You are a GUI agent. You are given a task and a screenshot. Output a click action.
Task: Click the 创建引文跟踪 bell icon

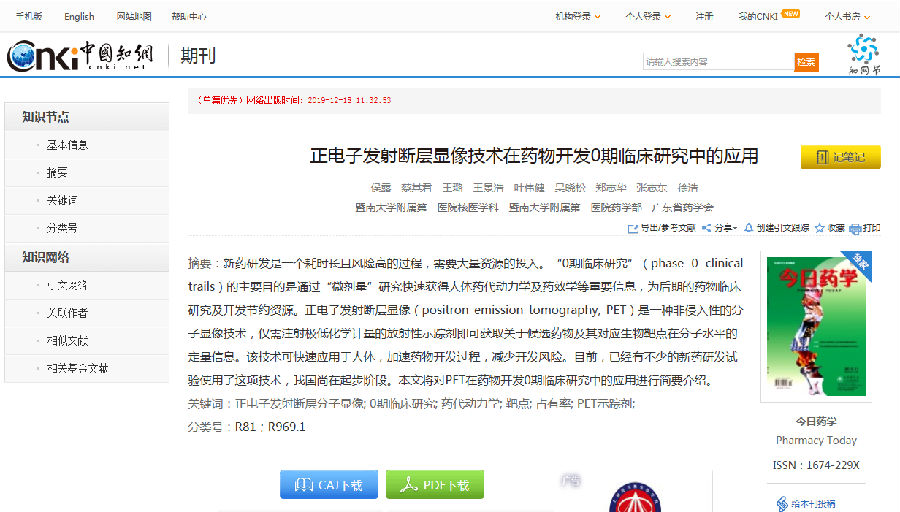(749, 228)
